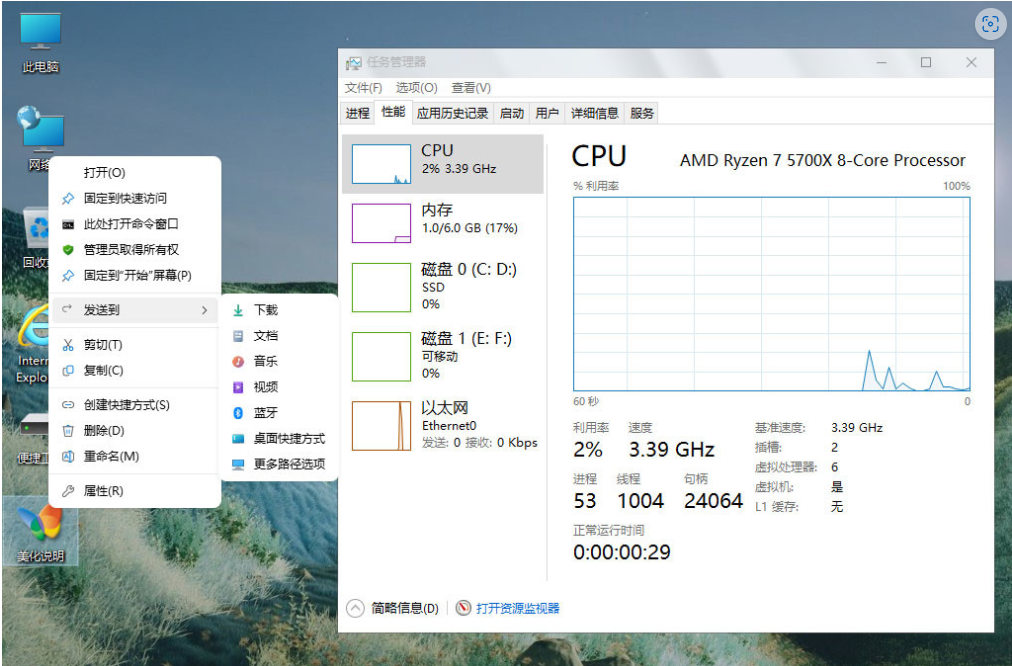Choose 打开(O) in the context menu
This screenshot has height=666, width=1012.
pyautogui.click(x=135, y=172)
